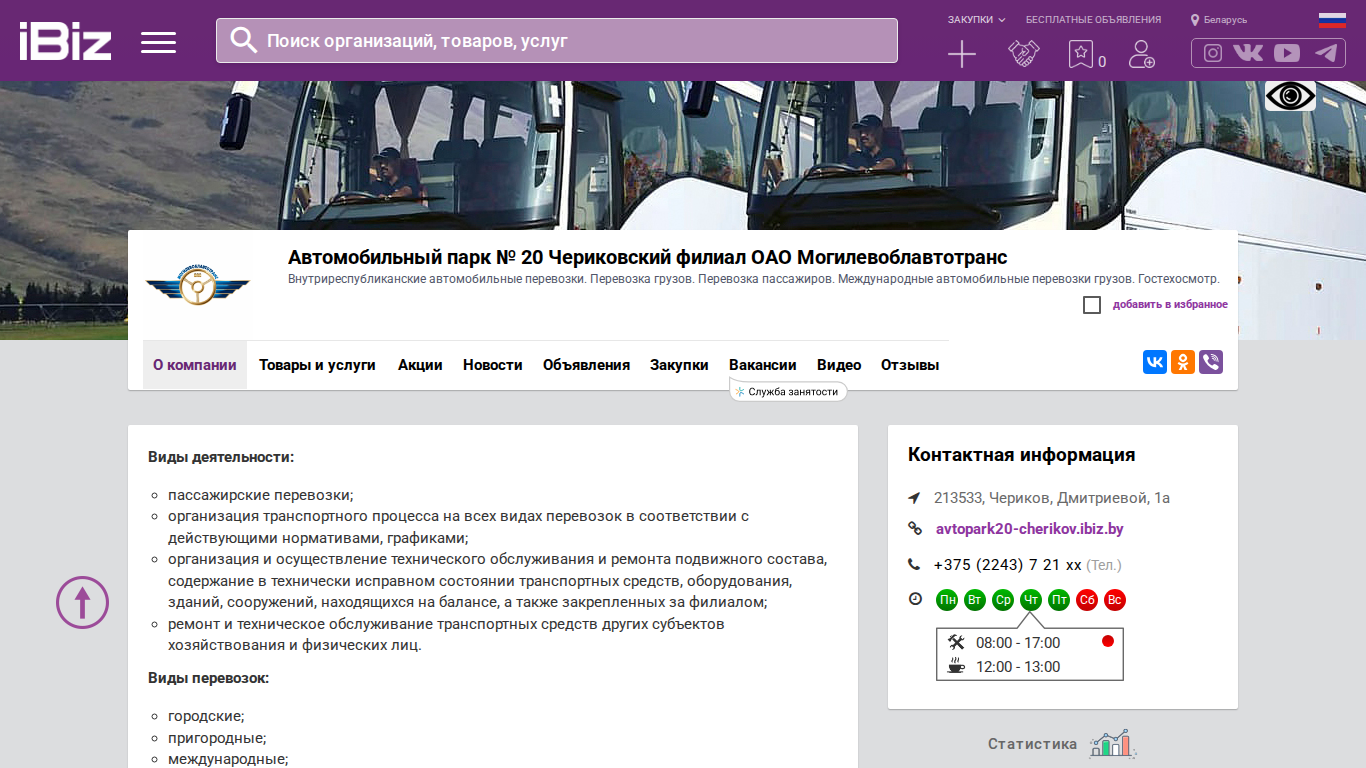Click the 'городские;' list item
The image size is (1366, 768).
(206, 716)
